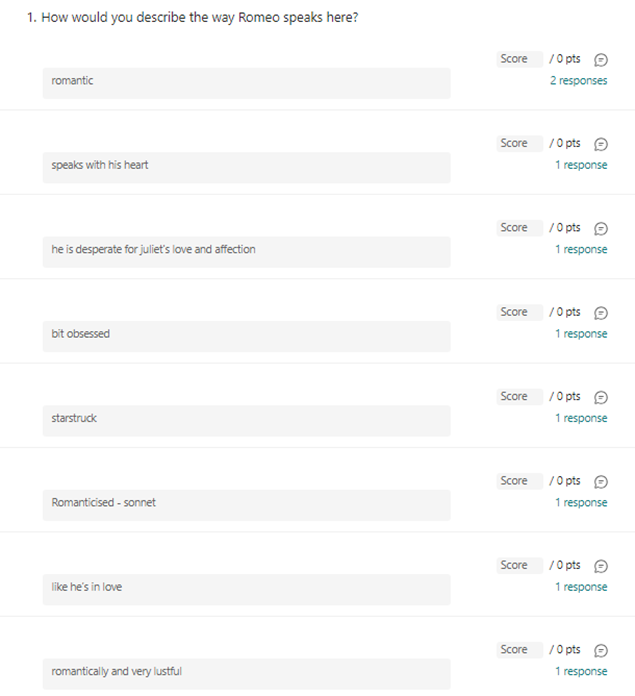Open comment icon for 'starstruck' answer

pos(601,397)
